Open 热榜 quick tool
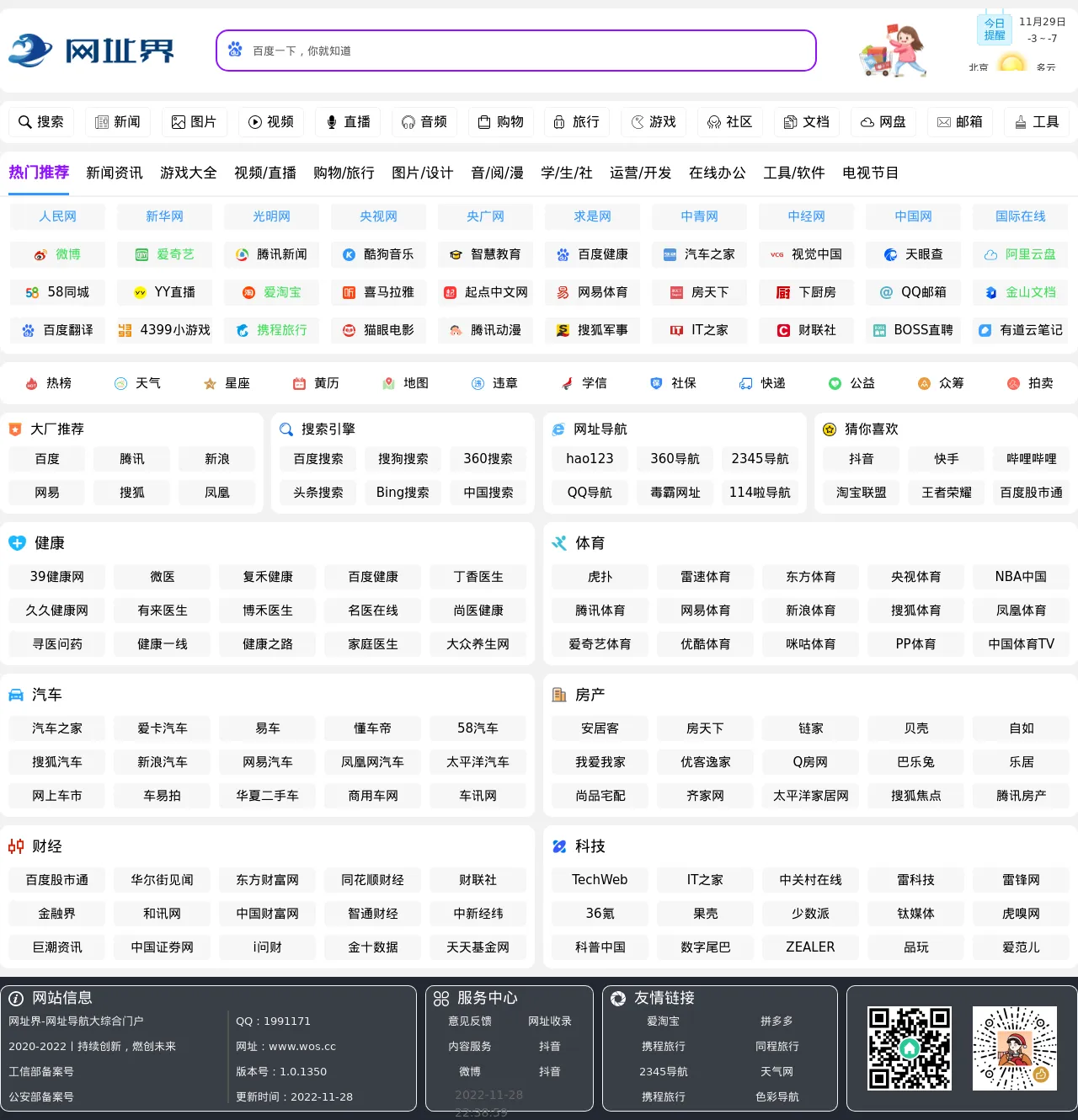This screenshot has width=1078, height=1120. tap(49, 383)
